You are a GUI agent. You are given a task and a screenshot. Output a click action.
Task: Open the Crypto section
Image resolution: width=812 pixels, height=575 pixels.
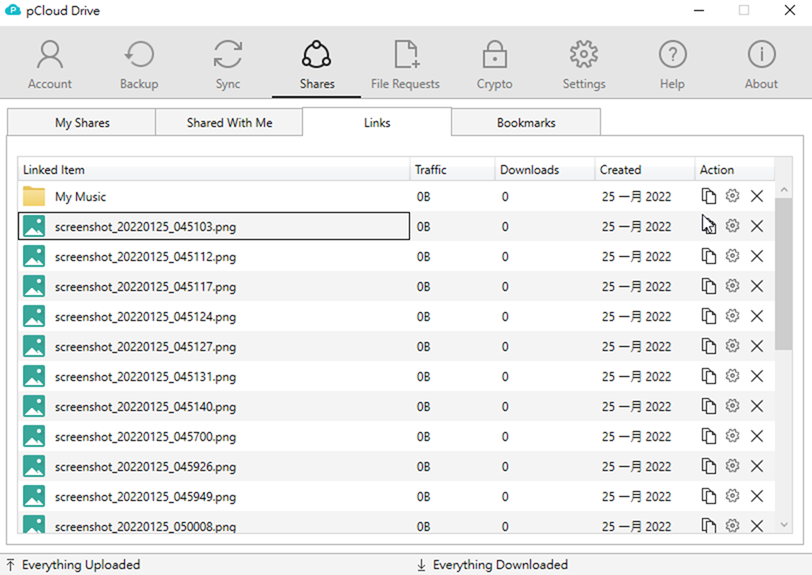tap(494, 64)
